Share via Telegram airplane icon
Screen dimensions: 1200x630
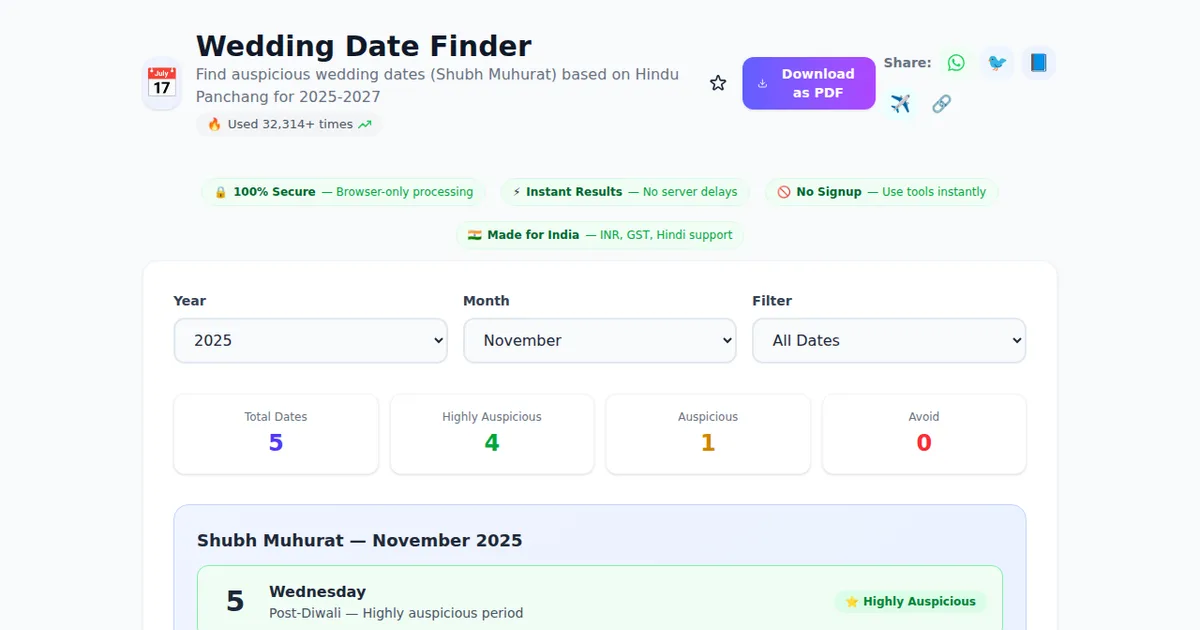[900, 104]
